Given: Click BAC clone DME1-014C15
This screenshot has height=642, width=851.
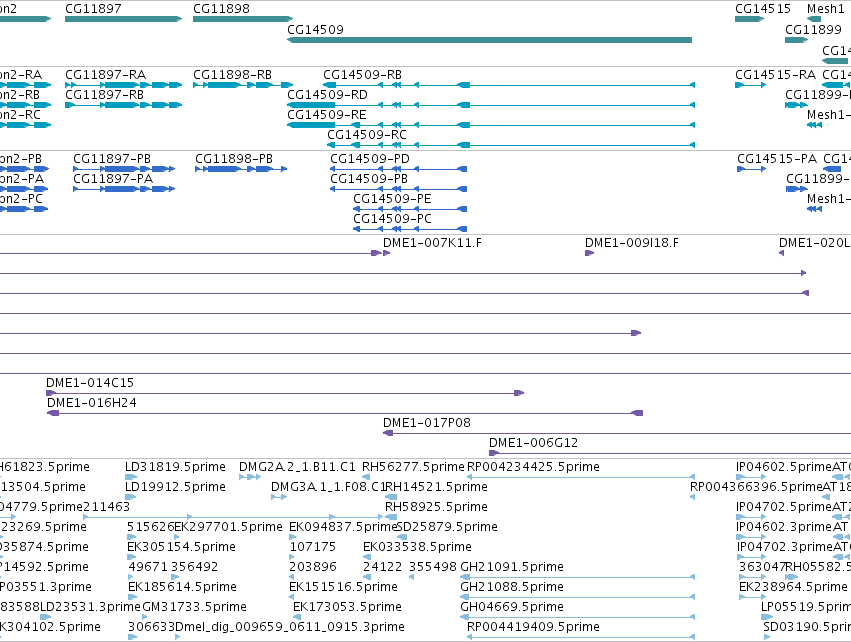Looking at the screenshot, I should pos(285,393).
